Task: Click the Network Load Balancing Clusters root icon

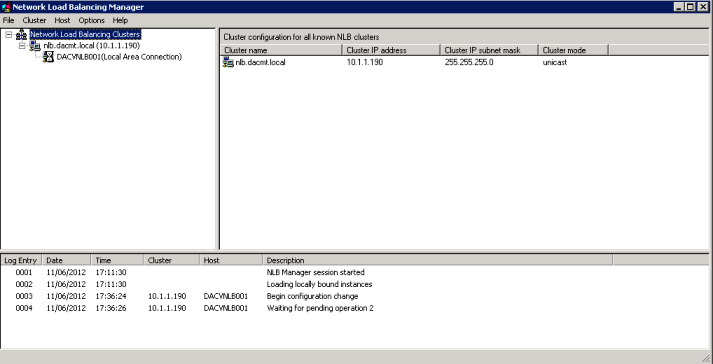Action: (x=21, y=35)
